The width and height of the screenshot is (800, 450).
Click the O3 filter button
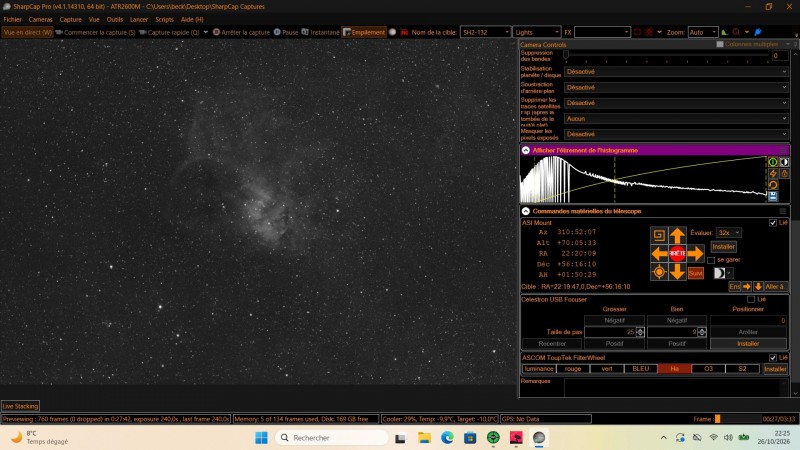click(708, 369)
